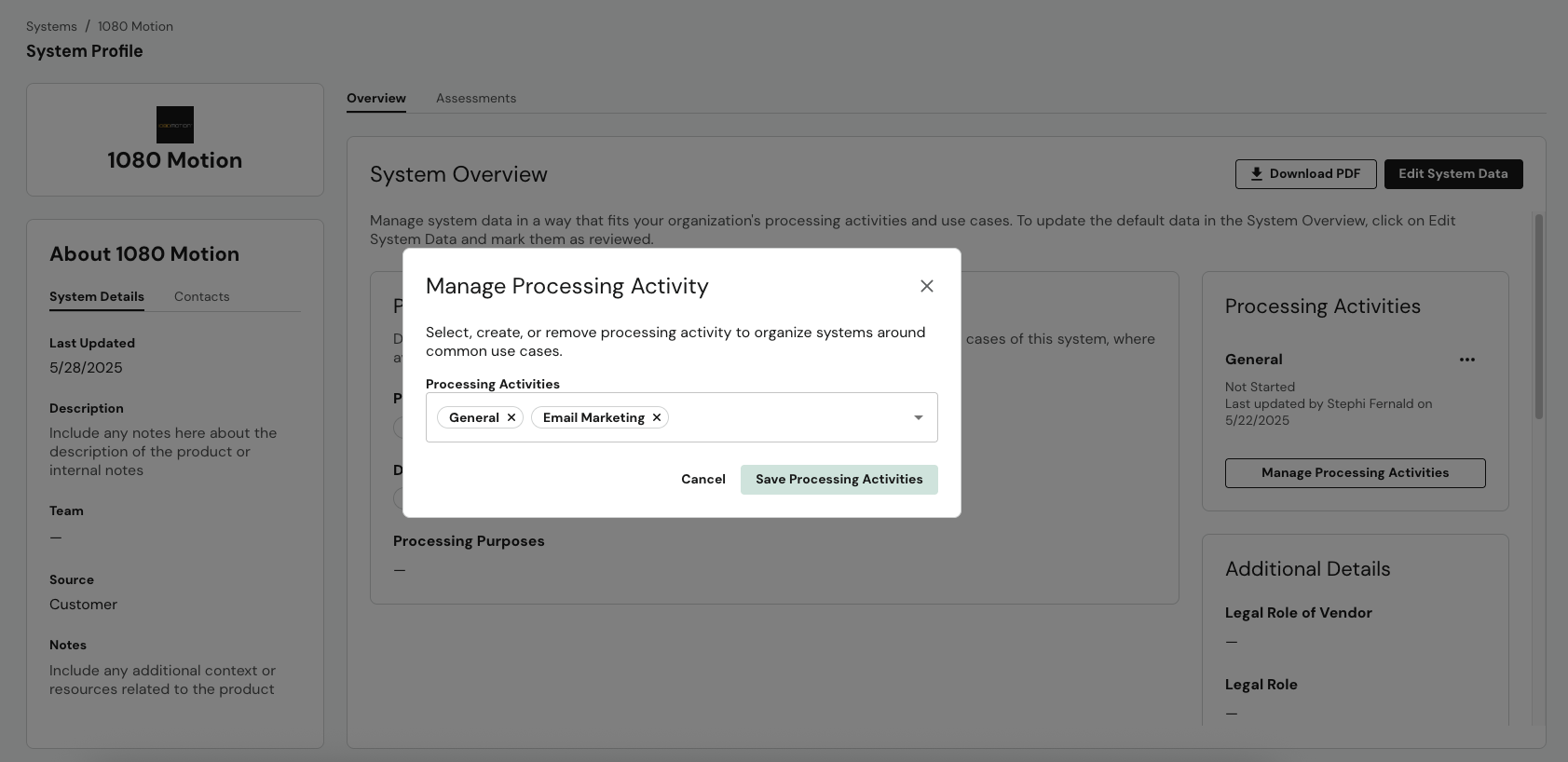Click the System Overview vertical scrollbar
Screen dimensions: 1568x762
[1538, 317]
